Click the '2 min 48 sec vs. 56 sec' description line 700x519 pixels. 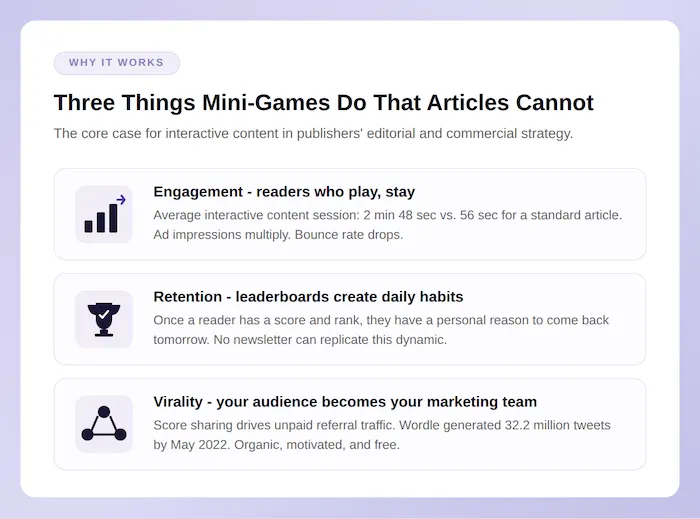pyautogui.click(x=388, y=215)
